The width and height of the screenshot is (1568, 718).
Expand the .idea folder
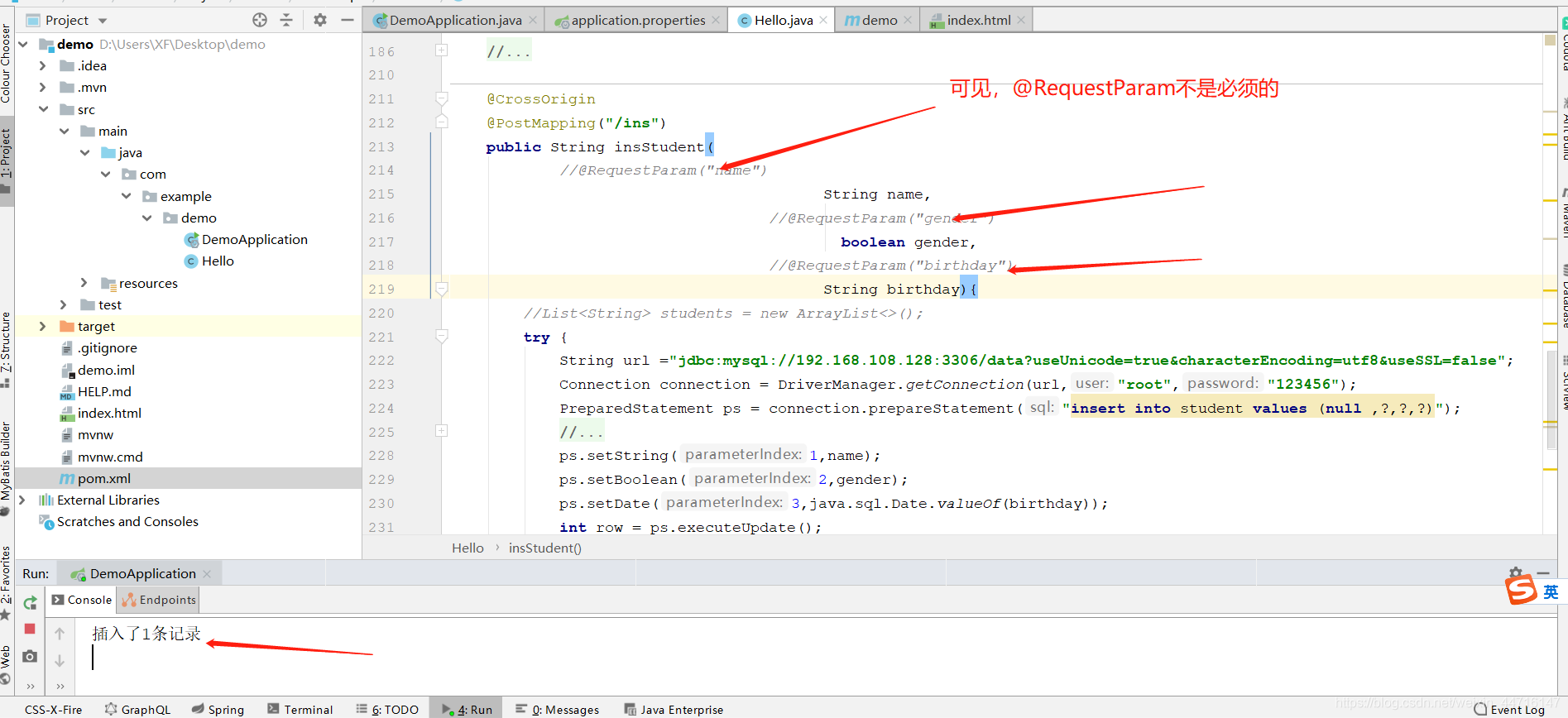click(x=43, y=65)
